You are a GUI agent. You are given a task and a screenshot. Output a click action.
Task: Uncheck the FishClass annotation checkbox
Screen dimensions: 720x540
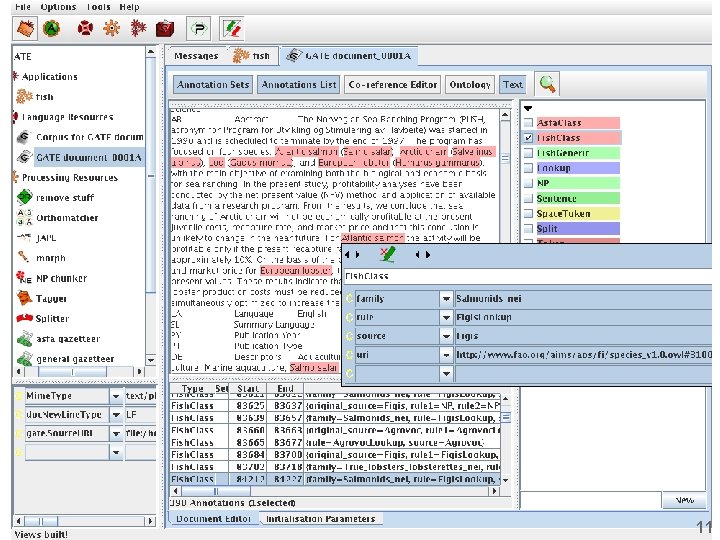[527, 137]
